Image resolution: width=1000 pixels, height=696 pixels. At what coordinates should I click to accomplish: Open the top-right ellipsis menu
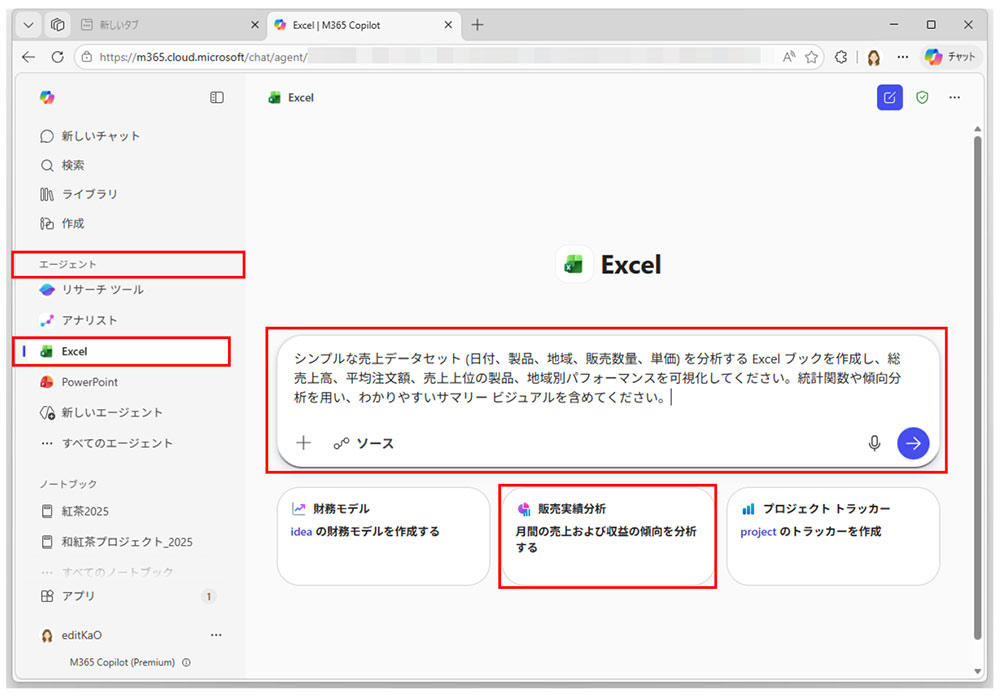[x=955, y=97]
